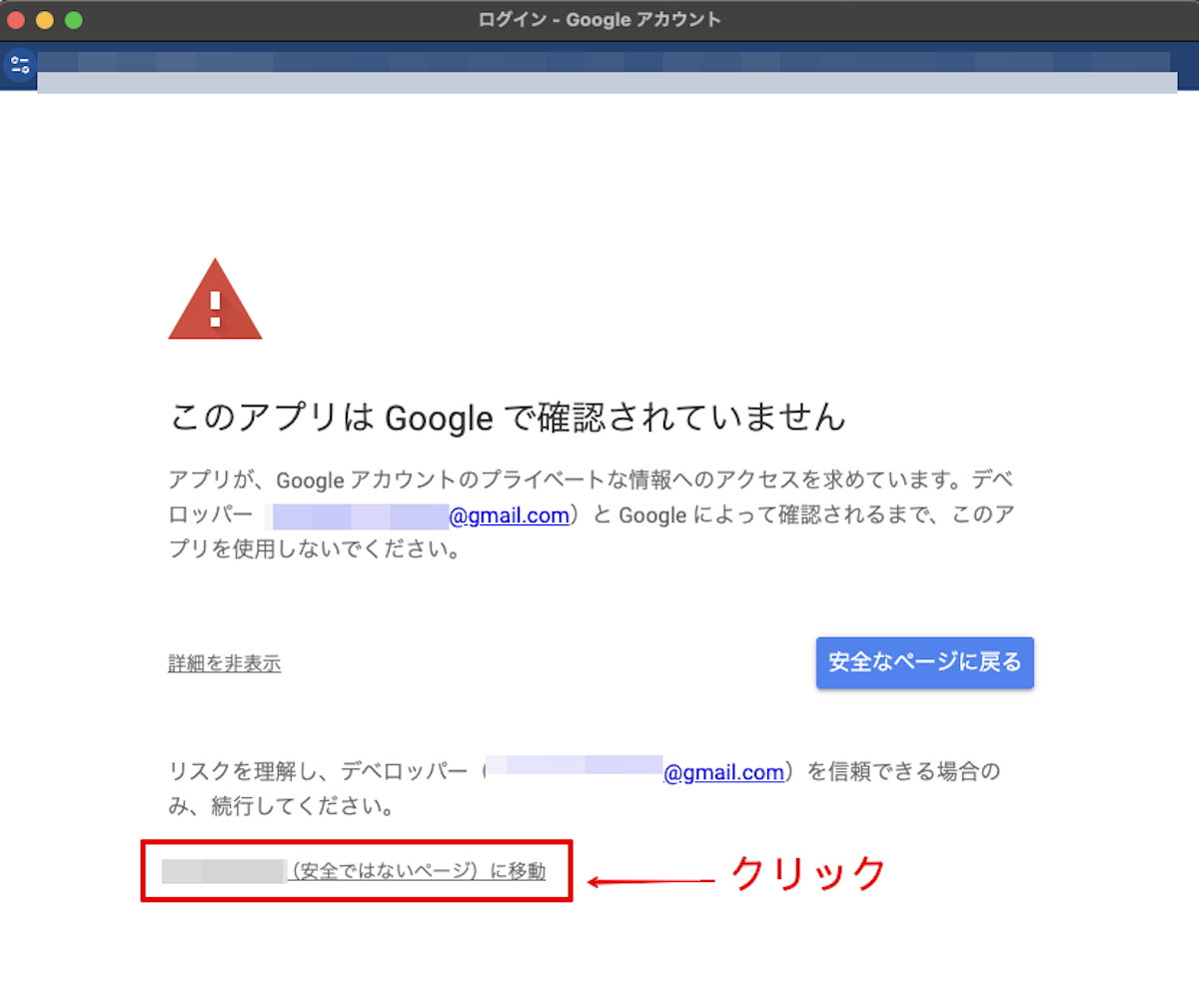Click text プリを使用しないでください。
The width and height of the screenshot is (1199, 1008).
[315, 549]
